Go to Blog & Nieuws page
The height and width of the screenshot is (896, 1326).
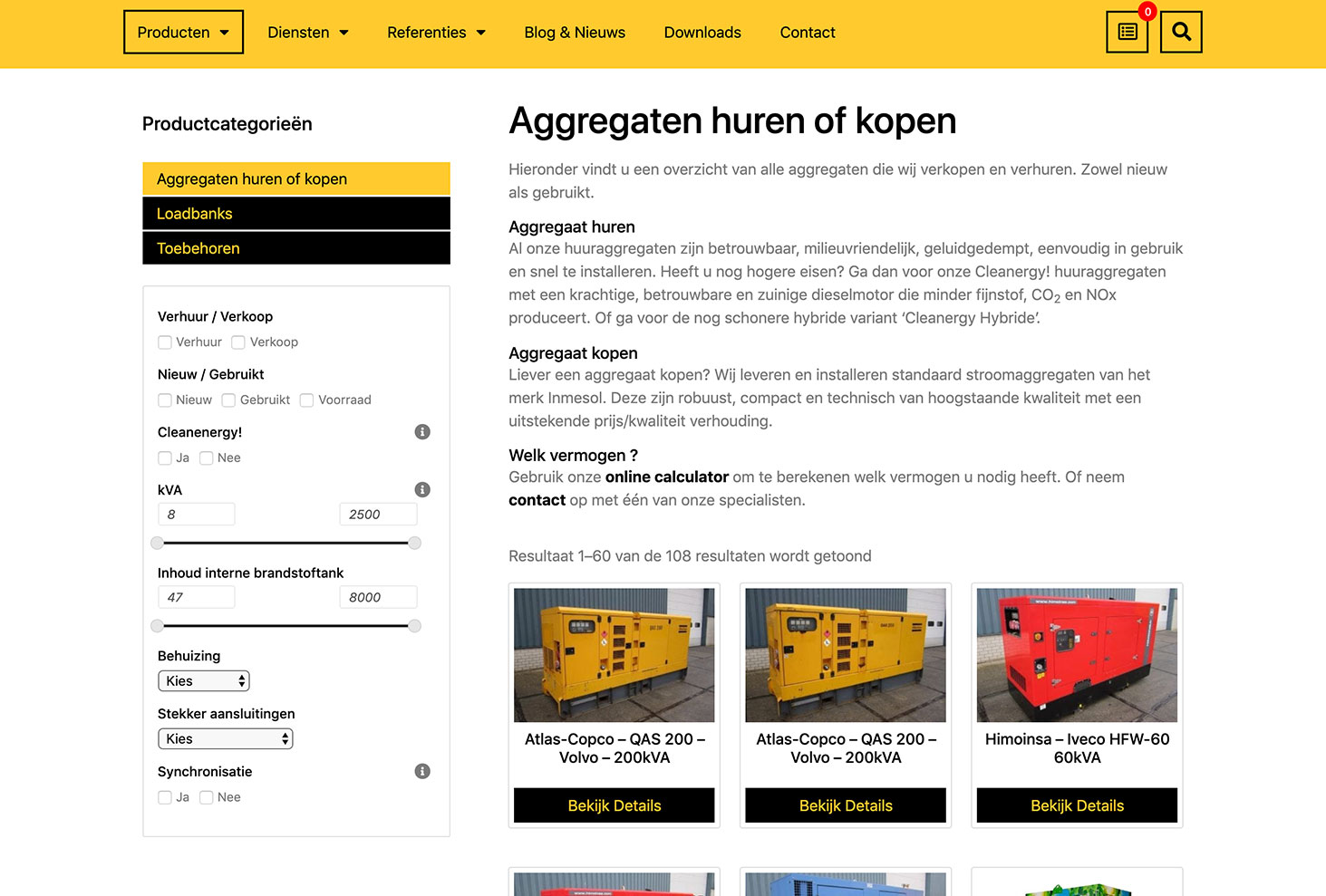tap(575, 33)
